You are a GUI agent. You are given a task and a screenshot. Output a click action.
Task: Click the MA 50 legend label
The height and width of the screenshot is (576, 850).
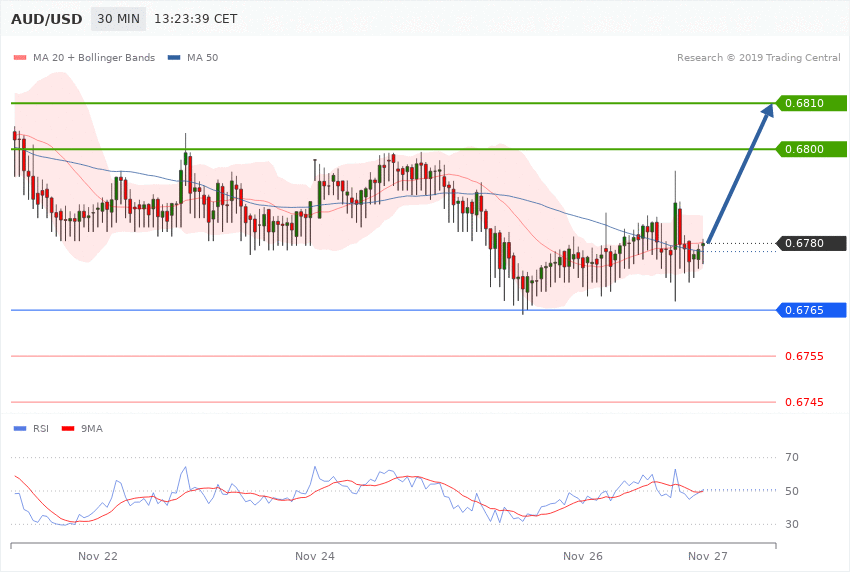coord(202,57)
